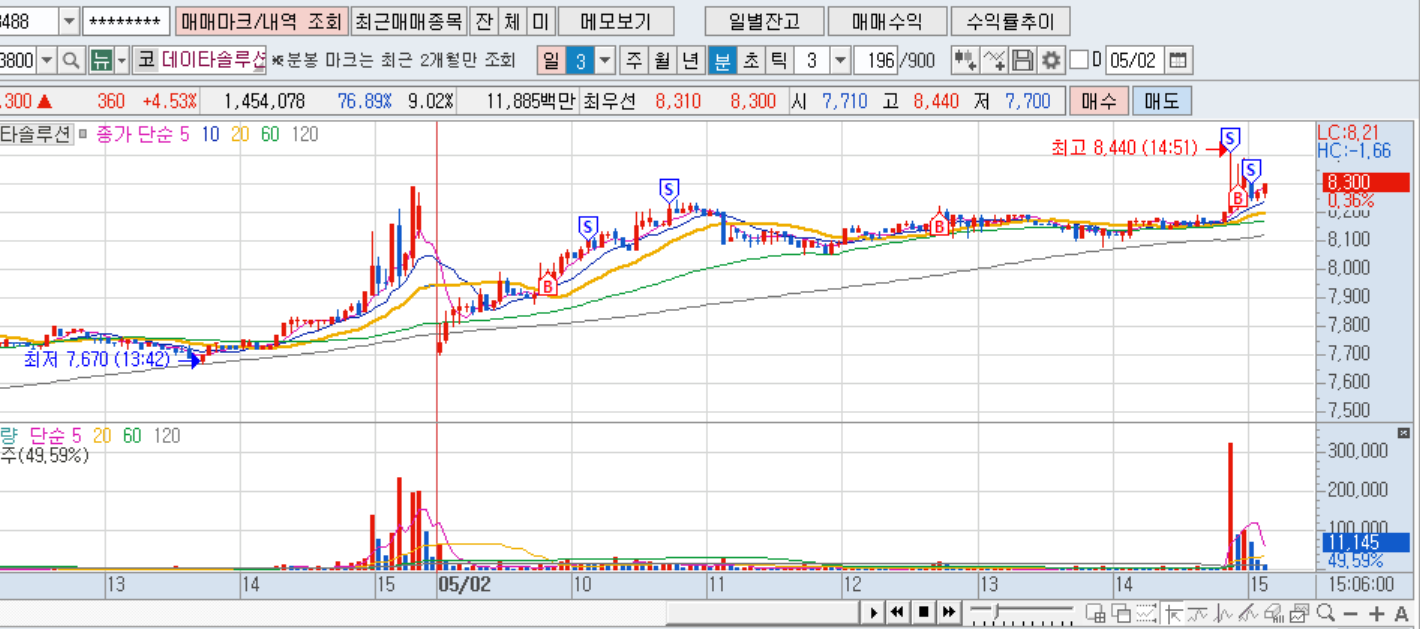Click the 최고 8,440 (14:51) label

(1124, 148)
